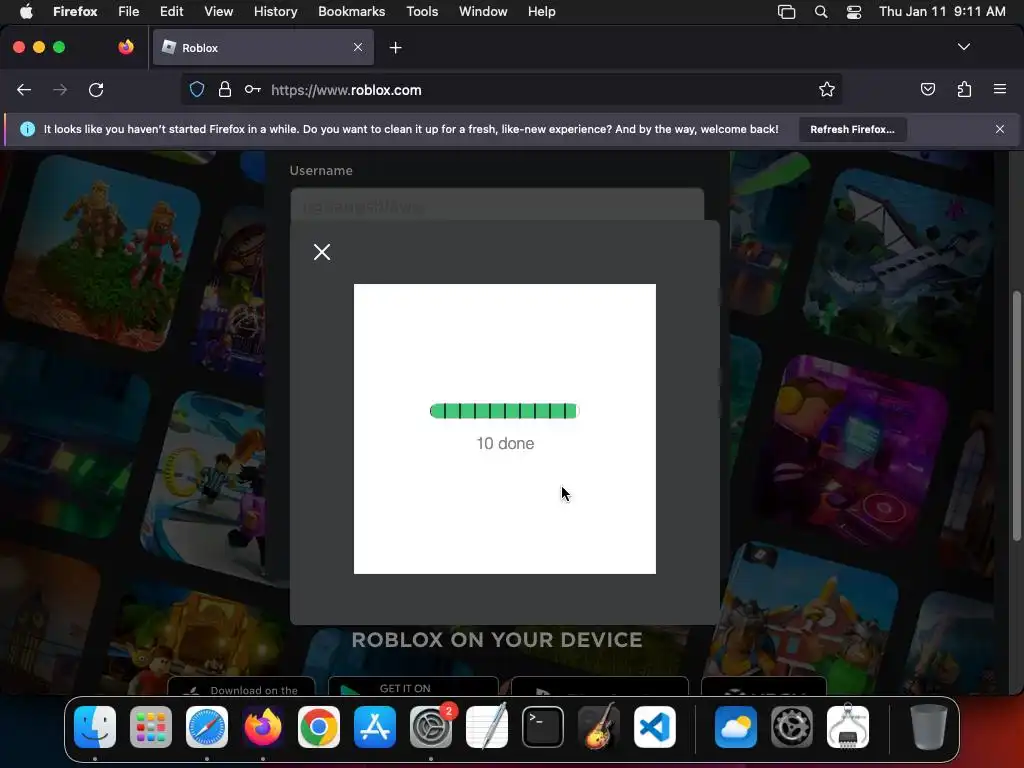Dismiss the Firefox notification bar
Screen dimensions: 1024x768
coord(999,129)
